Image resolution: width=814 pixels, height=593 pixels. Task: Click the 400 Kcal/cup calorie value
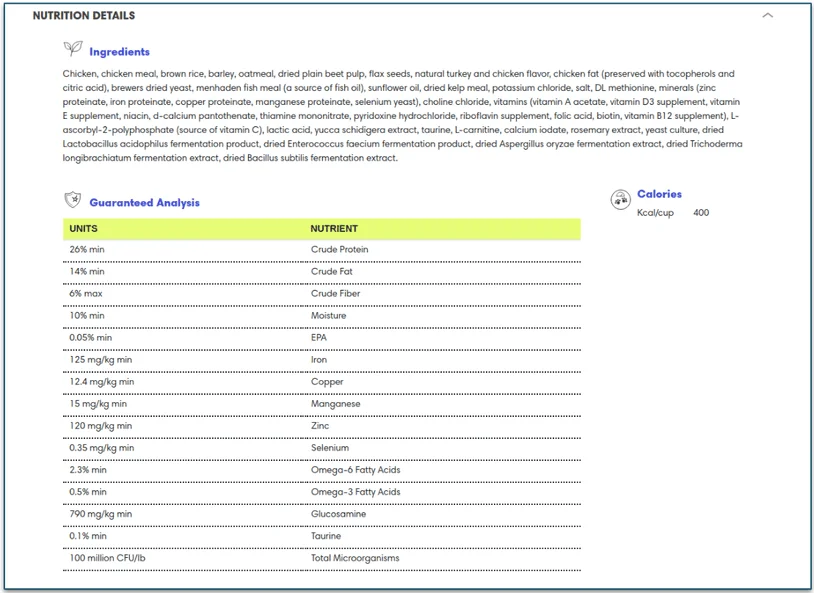[700, 212]
